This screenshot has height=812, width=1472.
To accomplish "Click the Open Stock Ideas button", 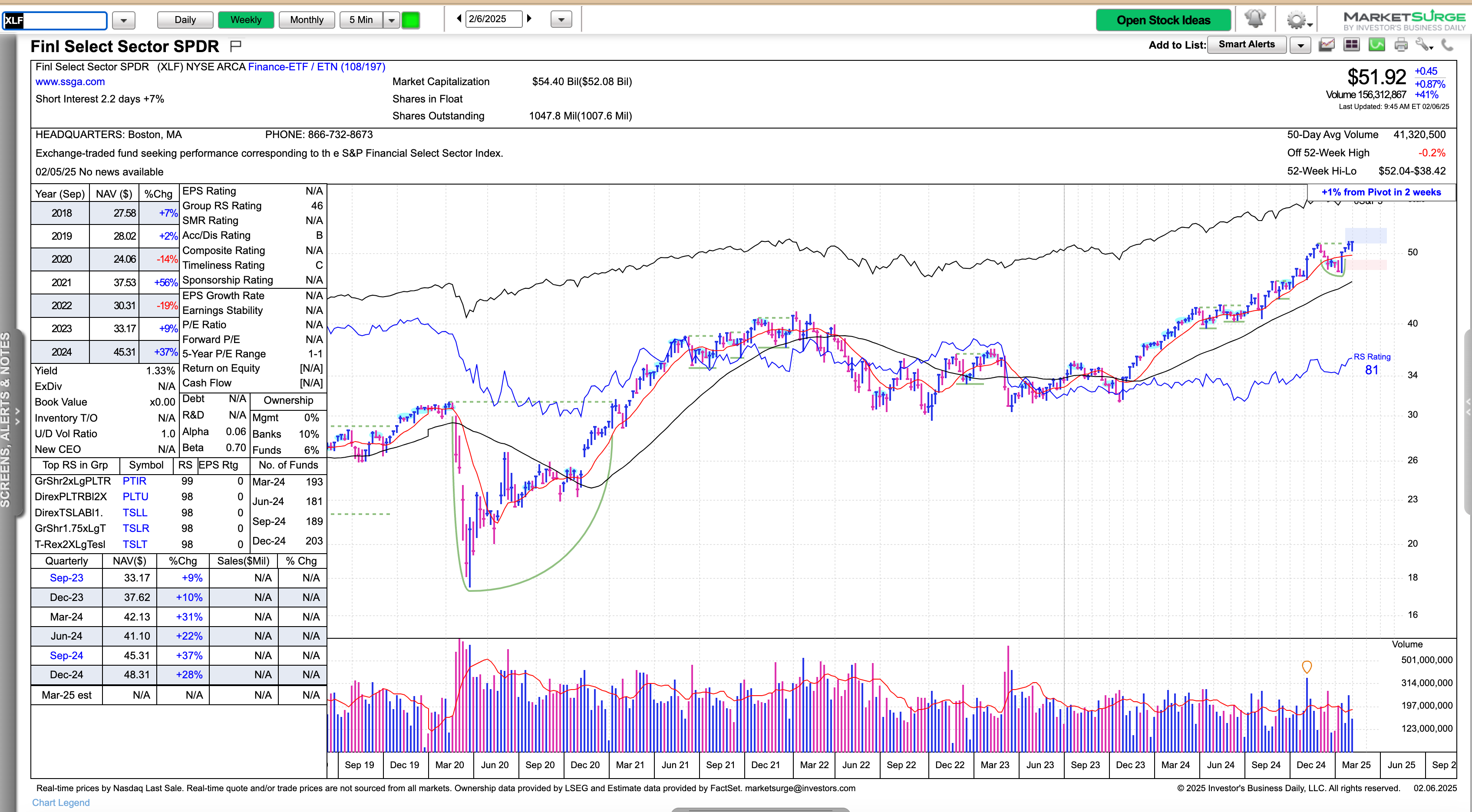I will 1163,20.
